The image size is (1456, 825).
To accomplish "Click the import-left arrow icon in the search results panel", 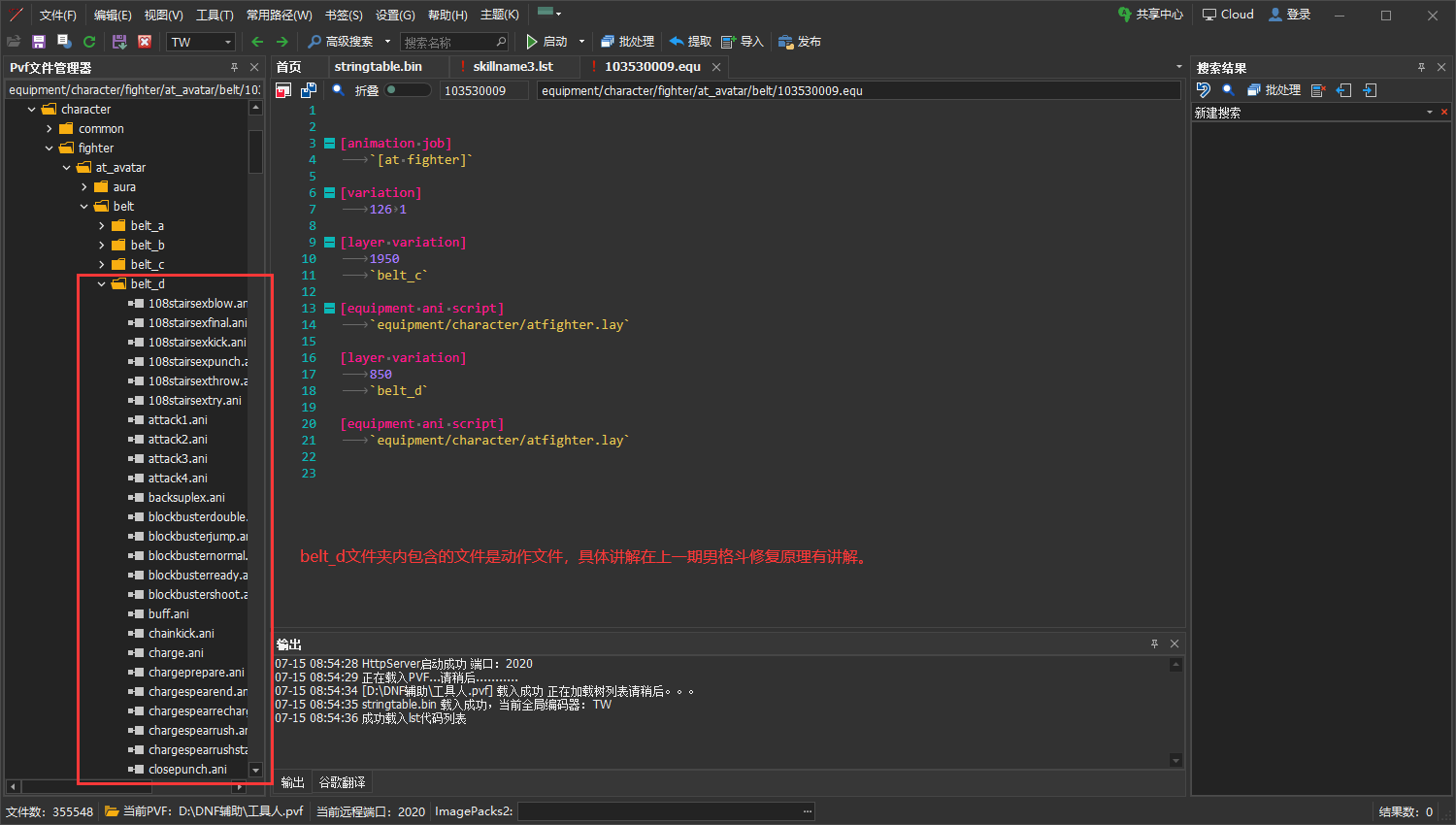I will coord(1343,90).
